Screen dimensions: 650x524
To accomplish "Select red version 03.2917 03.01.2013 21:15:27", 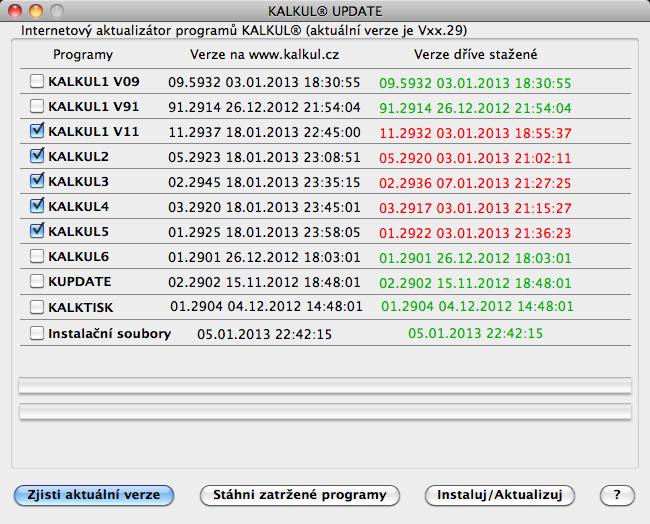I will [x=475, y=208].
